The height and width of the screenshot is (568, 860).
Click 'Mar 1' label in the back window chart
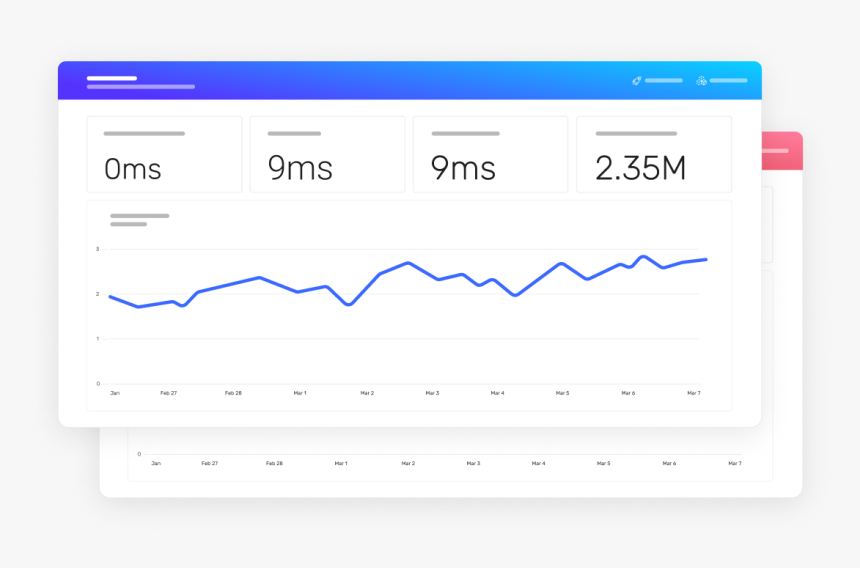click(x=341, y=463)
